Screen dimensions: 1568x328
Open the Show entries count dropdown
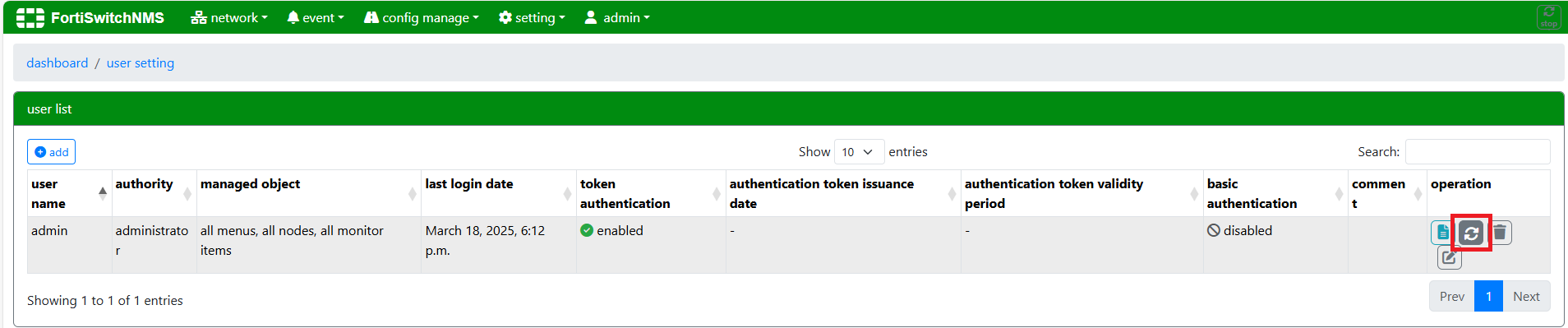[x=859, y=152]
